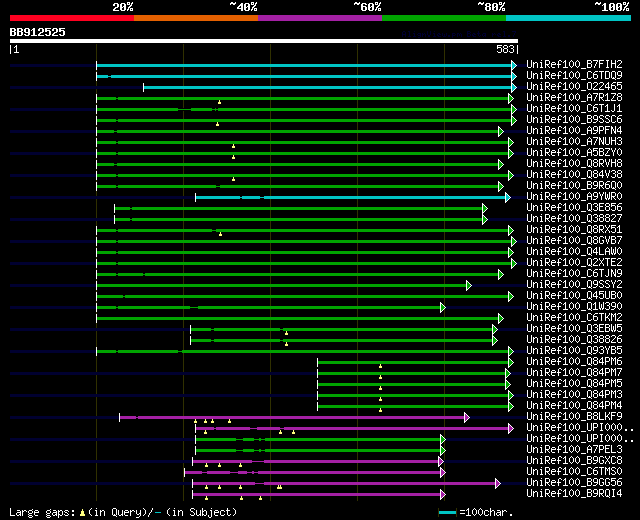Select the UniRef100_Q84PM4 label
Screen dimensions: 640x520
tap(574, 406)
